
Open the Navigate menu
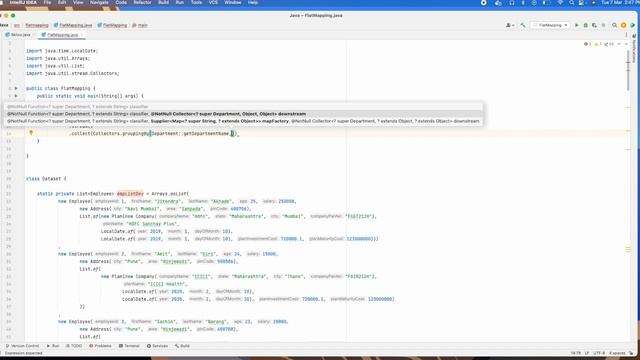pyautogui.click(x=99, y=2)
